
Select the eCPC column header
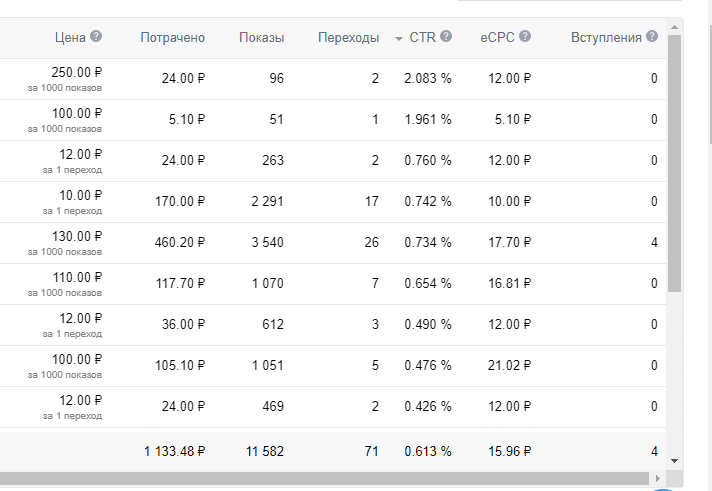(497, 38)
